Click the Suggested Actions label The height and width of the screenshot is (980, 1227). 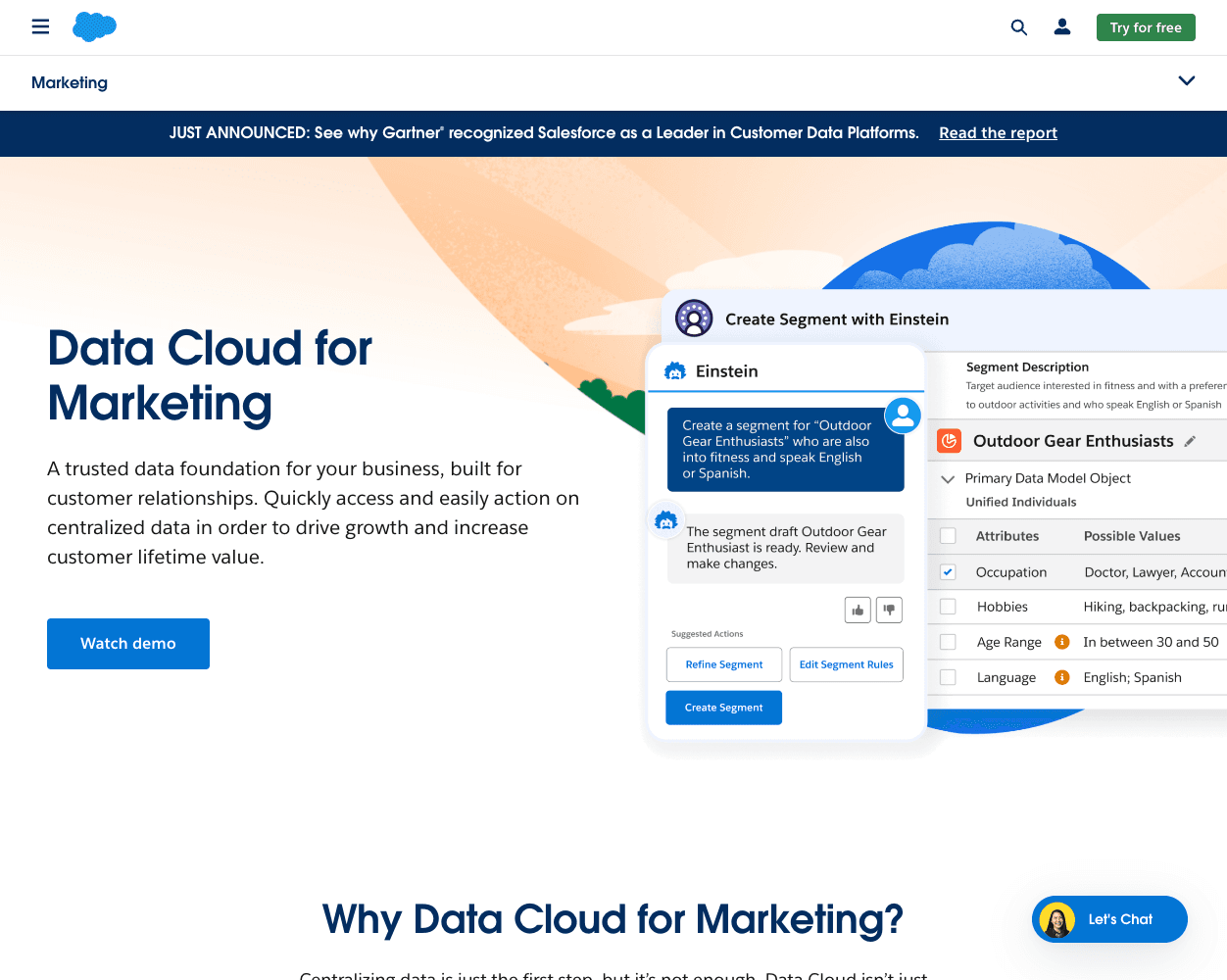pos(707,634)
